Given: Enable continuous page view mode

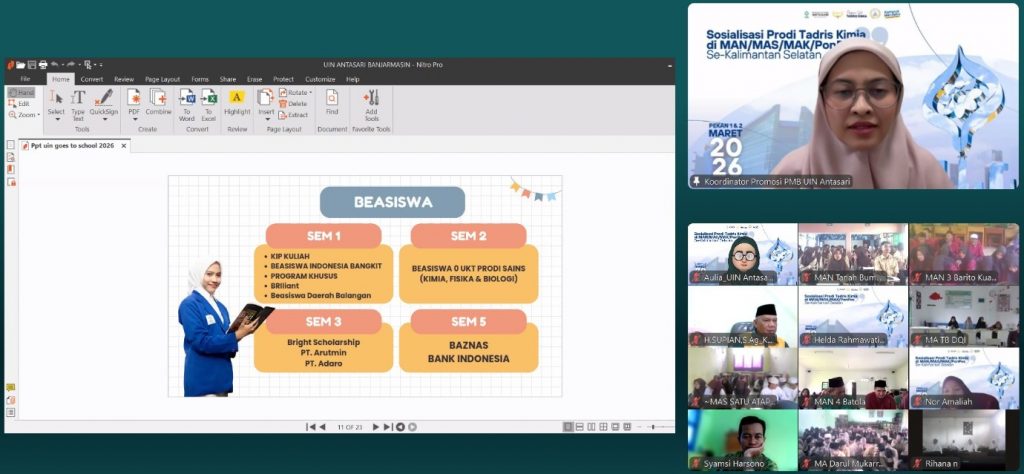Looking at the screenshot, I should click(580, 427).
